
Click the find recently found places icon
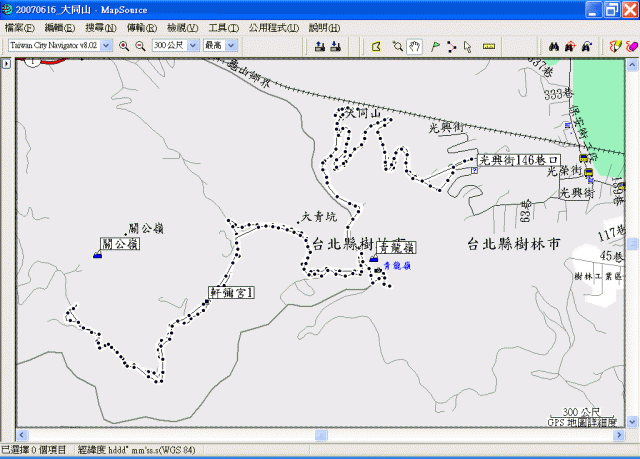click(x=586, y=46)
